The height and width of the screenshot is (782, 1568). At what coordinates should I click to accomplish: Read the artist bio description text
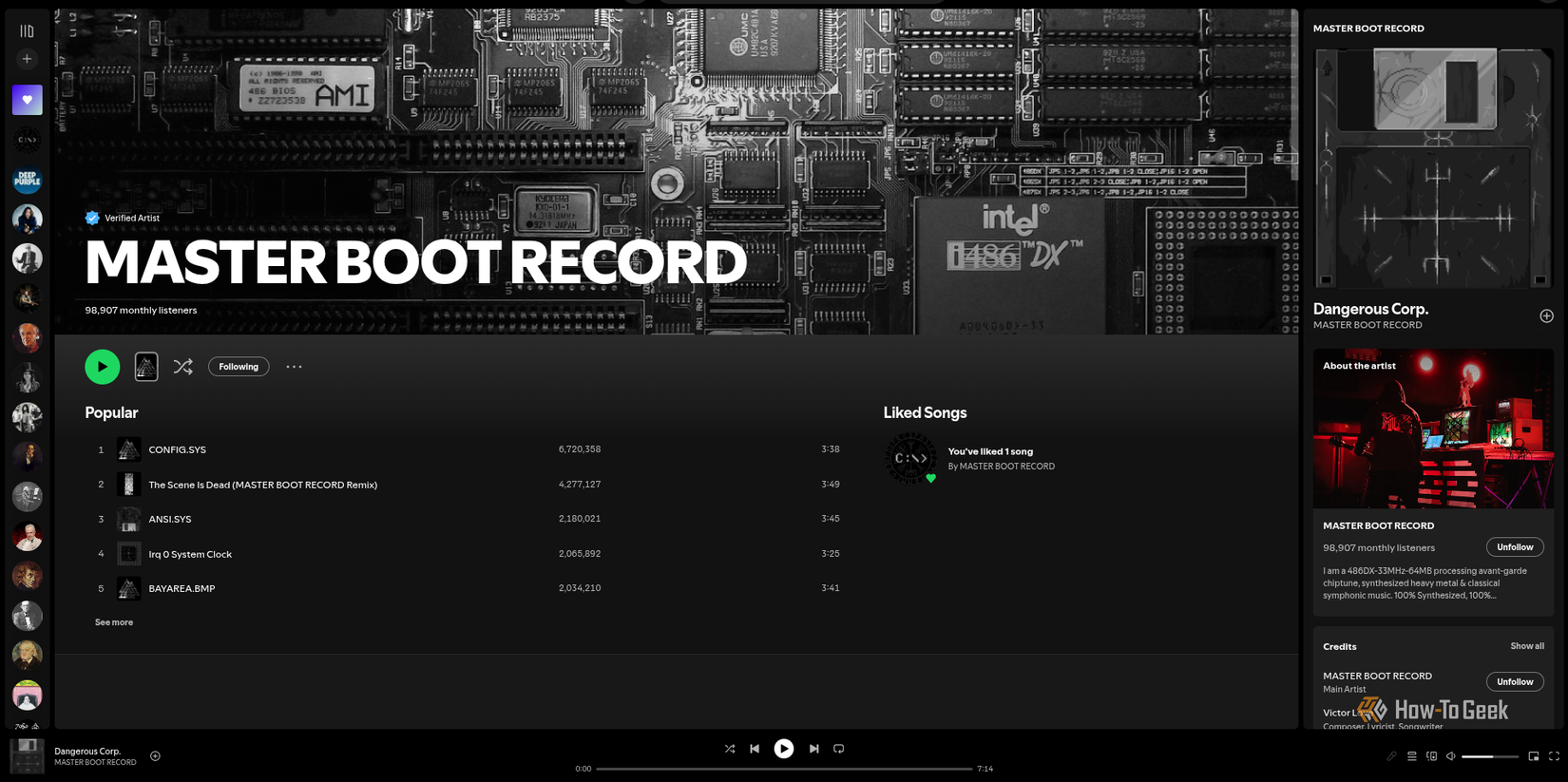tap(1425, 583)
